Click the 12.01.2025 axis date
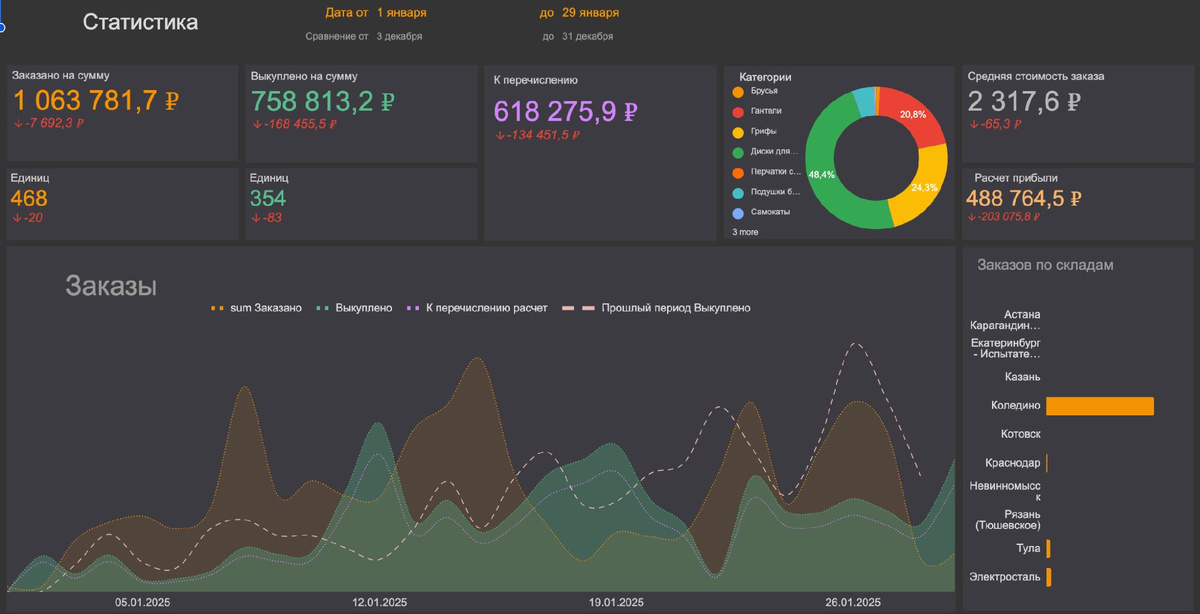 [380, 603]
